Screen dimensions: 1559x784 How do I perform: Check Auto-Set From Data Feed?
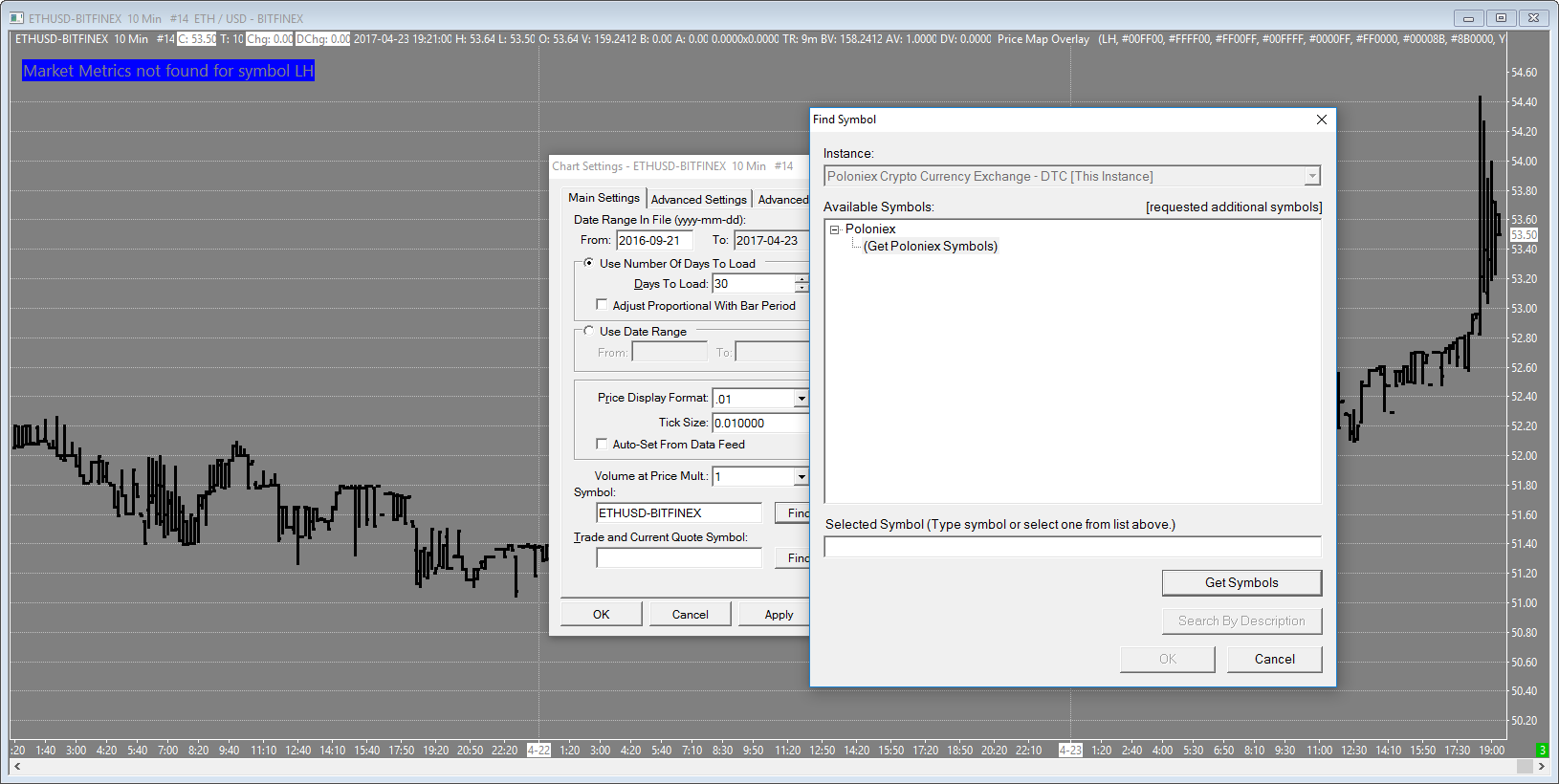point(602,444)
